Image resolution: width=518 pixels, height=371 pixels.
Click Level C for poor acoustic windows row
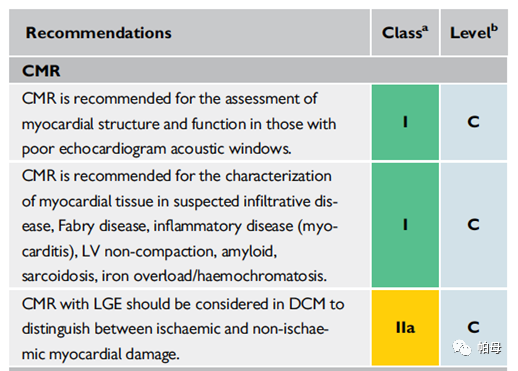(474, 122)
